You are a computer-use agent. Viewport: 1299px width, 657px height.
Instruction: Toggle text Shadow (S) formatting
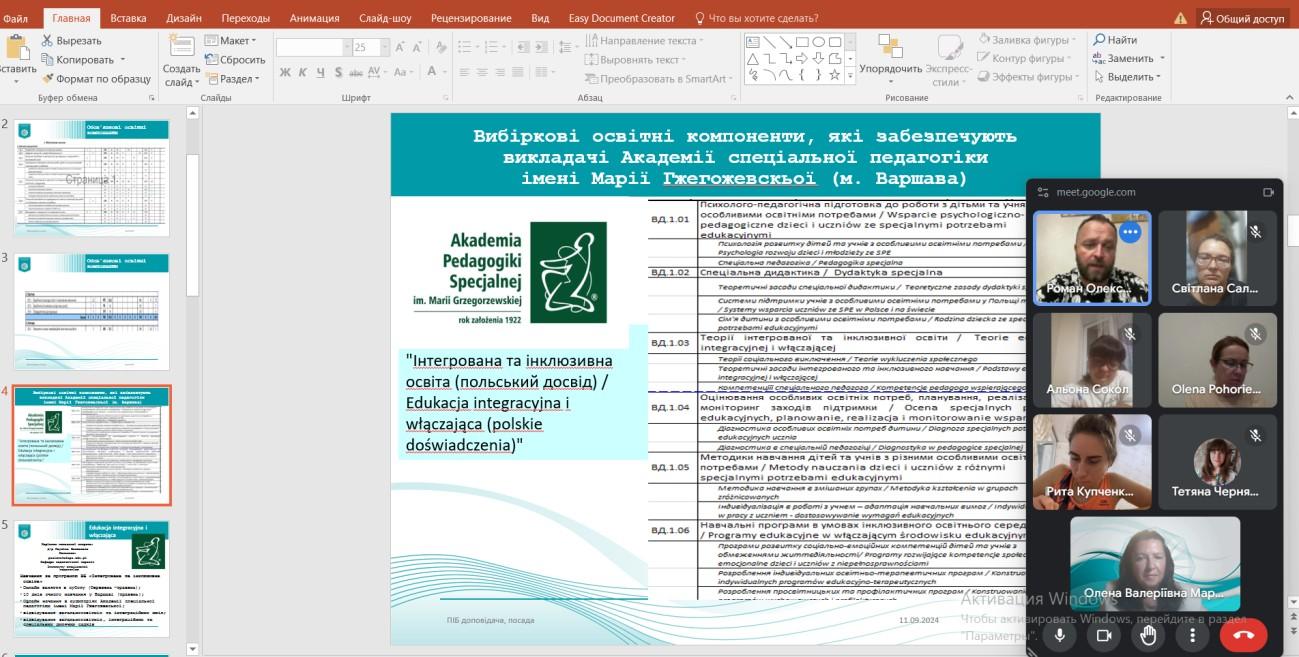(x=338, y=72)
